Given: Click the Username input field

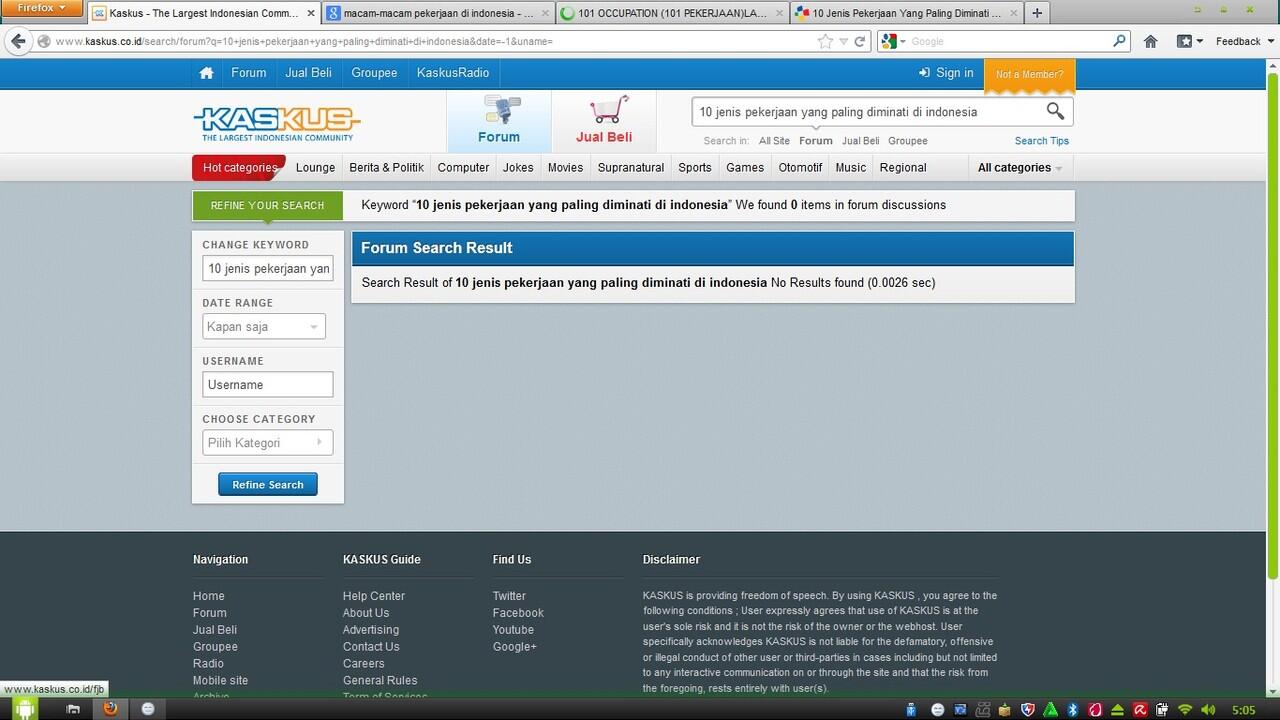Looking at the screenshot, I should pyautogui.click(x=268, y=385).
